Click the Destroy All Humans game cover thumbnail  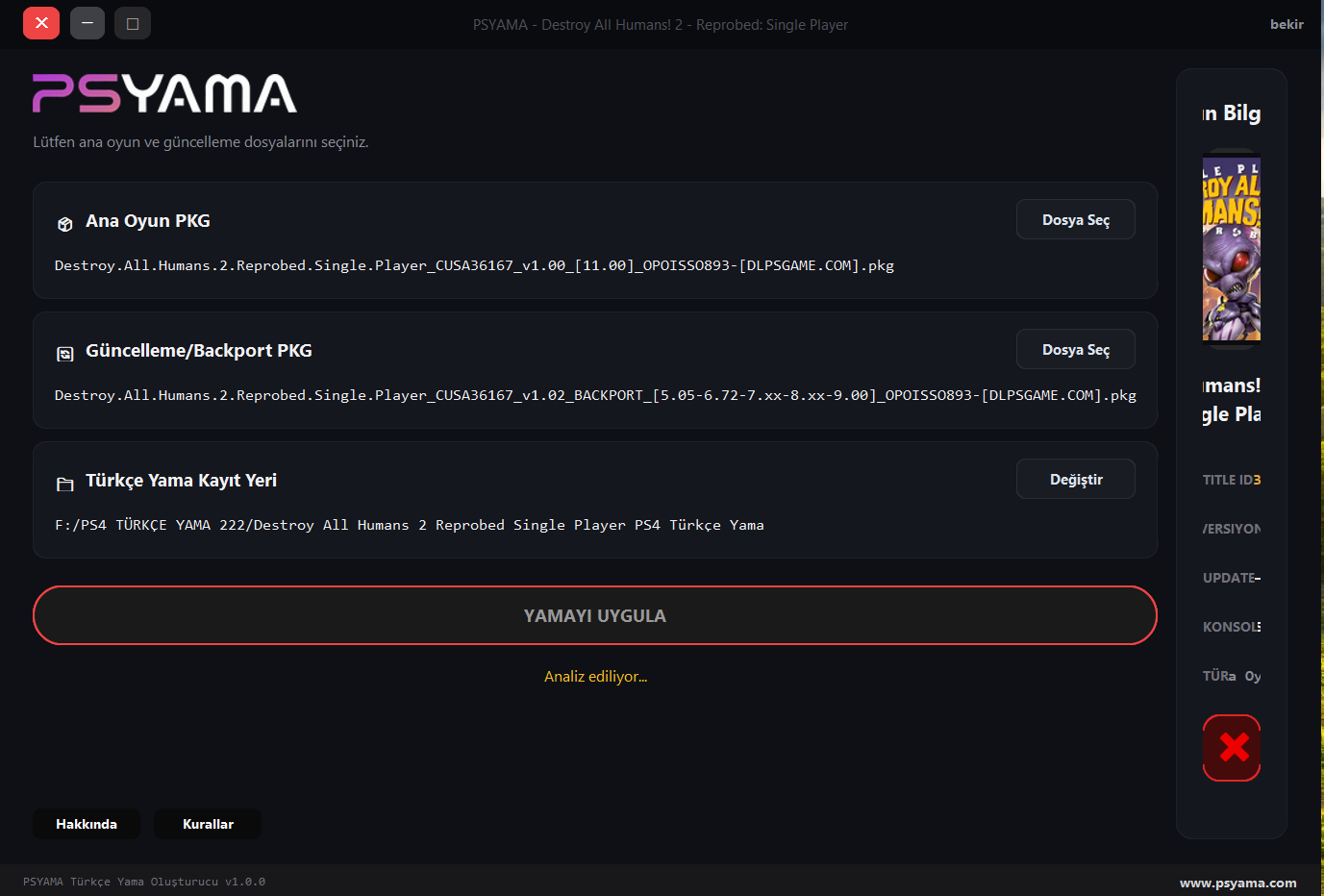pyautogui.click(x=1232, y=249)
